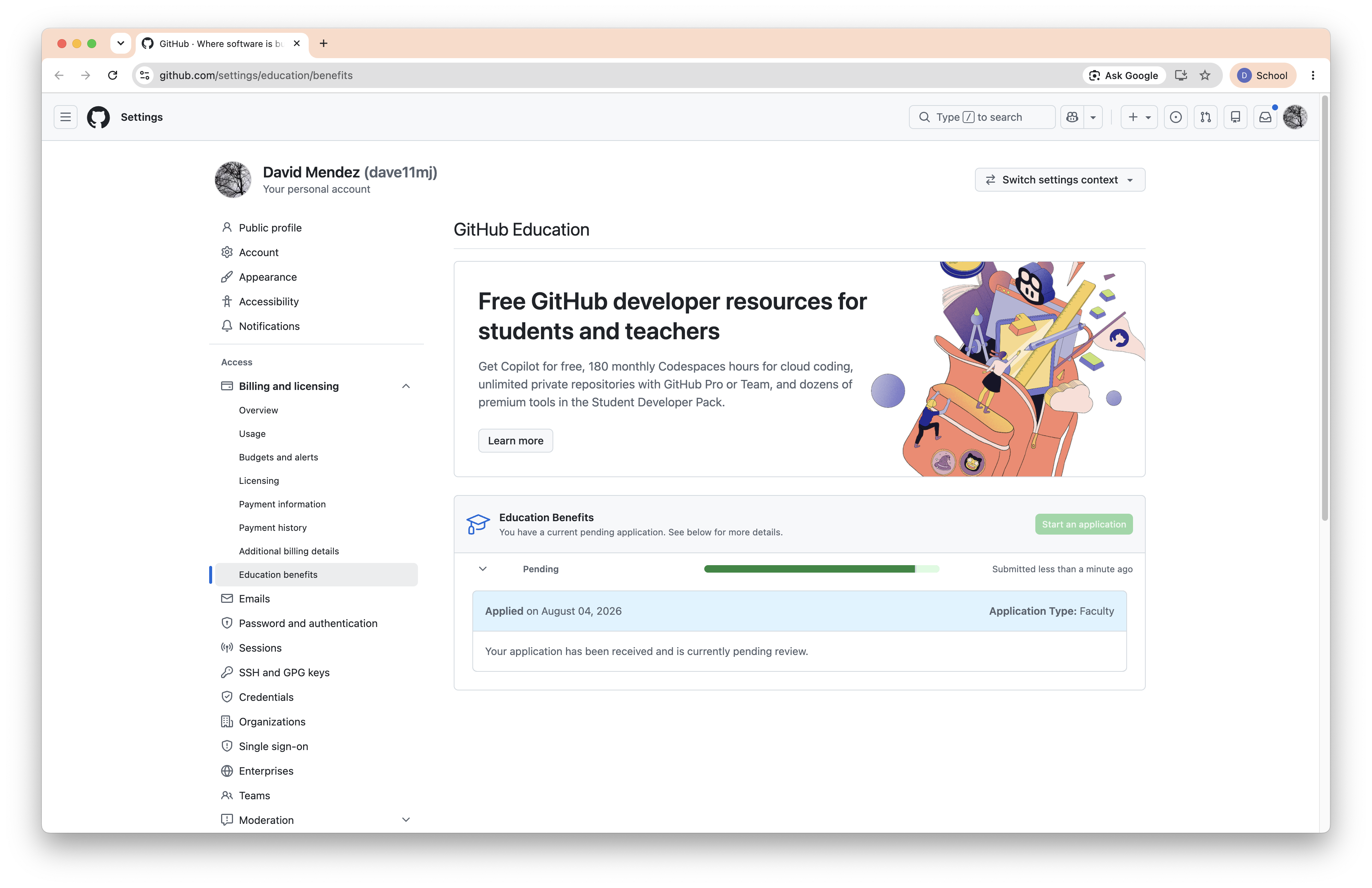This screenshot has height=888, width=1372.
Task: Focus the Type / to search field
Action: pos(982,117)
